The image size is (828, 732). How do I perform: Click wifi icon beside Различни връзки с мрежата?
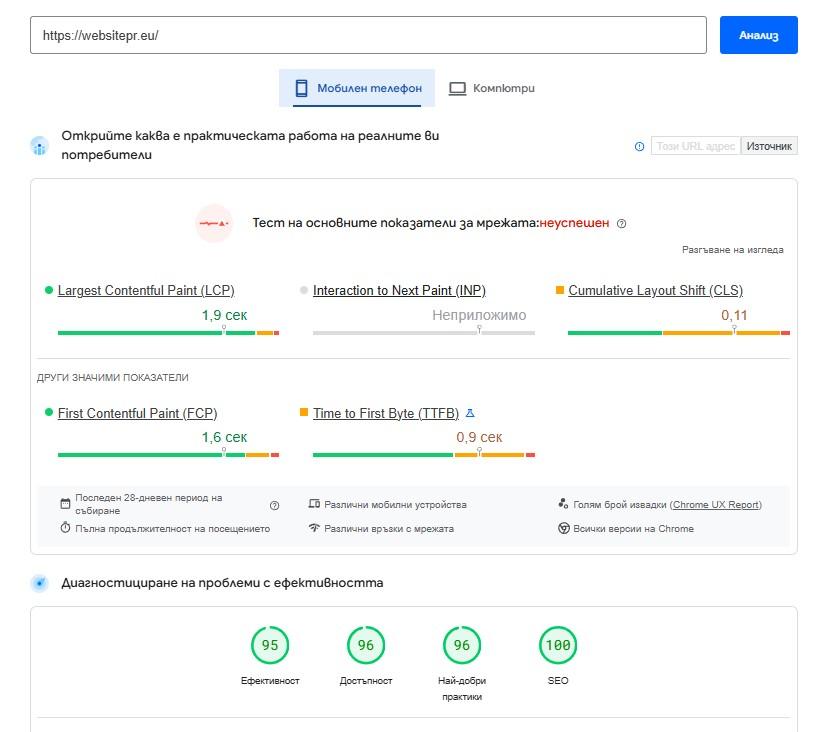314,528
